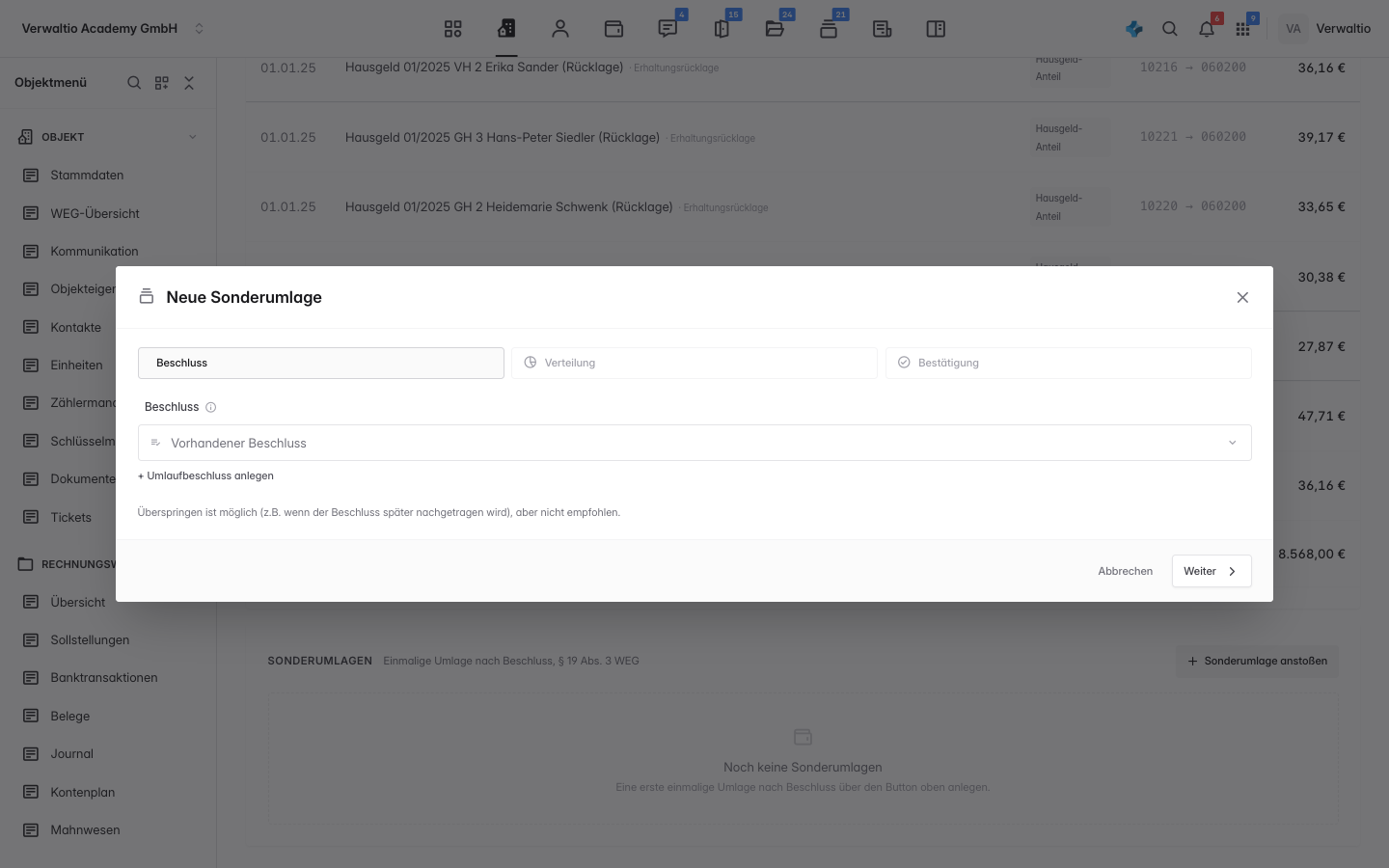Open the folder icon with badge 24
Image resolution: width=1389 pixels, height=868 pixels.
(x=775, y=29)
